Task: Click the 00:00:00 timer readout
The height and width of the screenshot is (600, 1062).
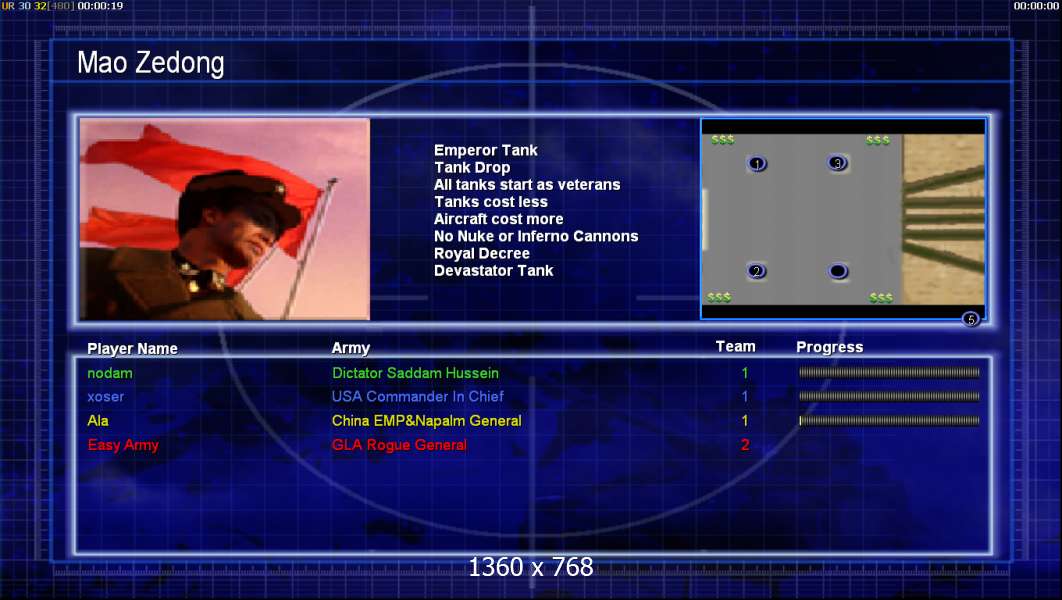Action: pyautogui.click(x=1036, y=5)
